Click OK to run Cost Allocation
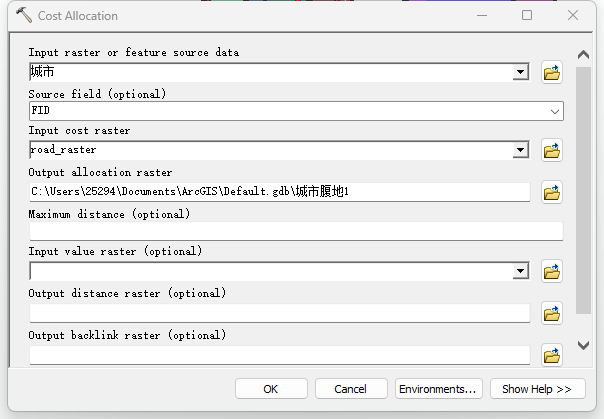This screenshot has height=419, width=604. [x=271, y=389]
